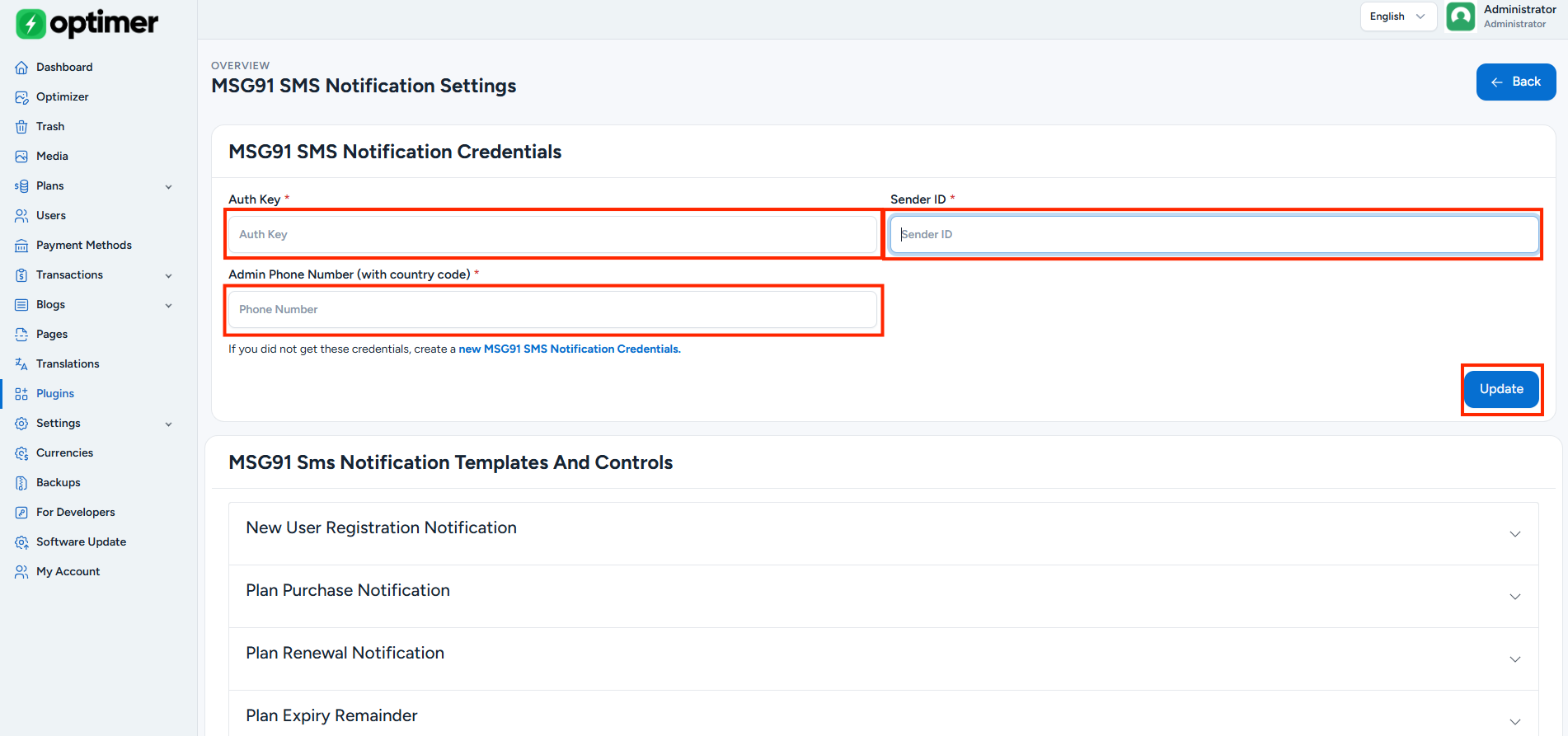The image size is (1568, 736).
Task: Click the Blogs list icon
Action: [21, 305]
